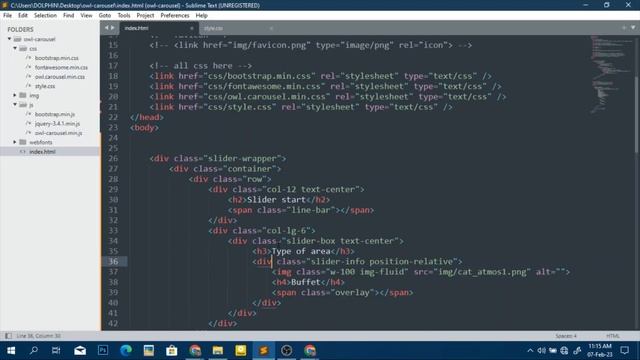
Task: Click the battery tray icon
Action: point(553,351)
